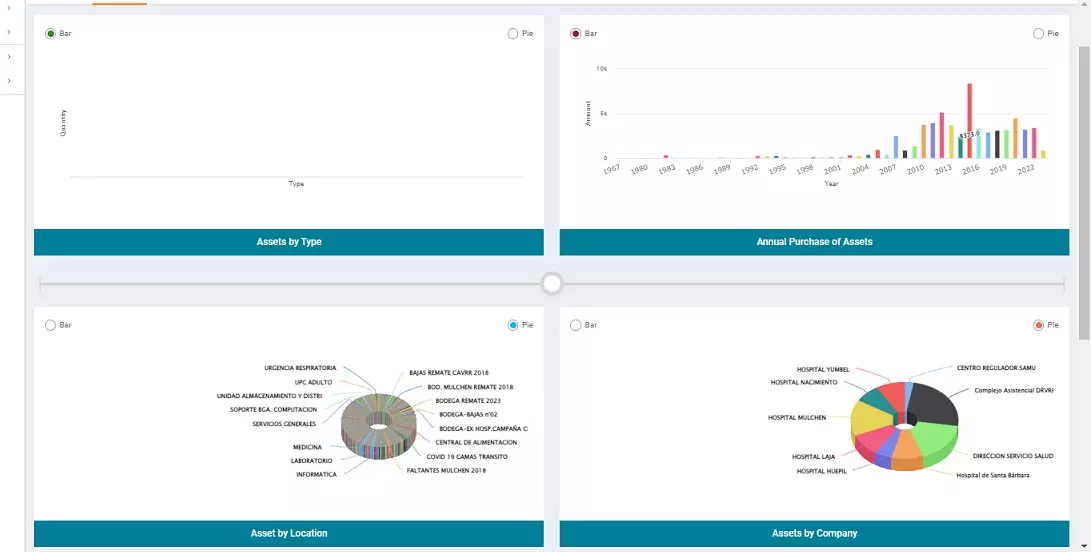
Task: Change Assets by Company chart to Bar
Action: (x=575, y=325)
